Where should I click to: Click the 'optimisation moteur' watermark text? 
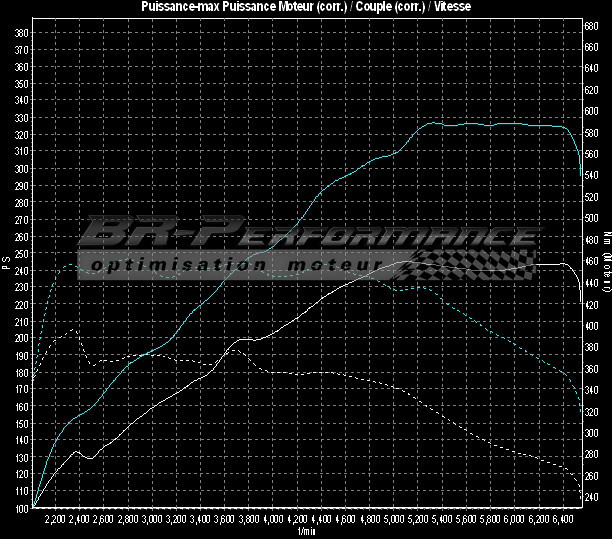(235, 265)
